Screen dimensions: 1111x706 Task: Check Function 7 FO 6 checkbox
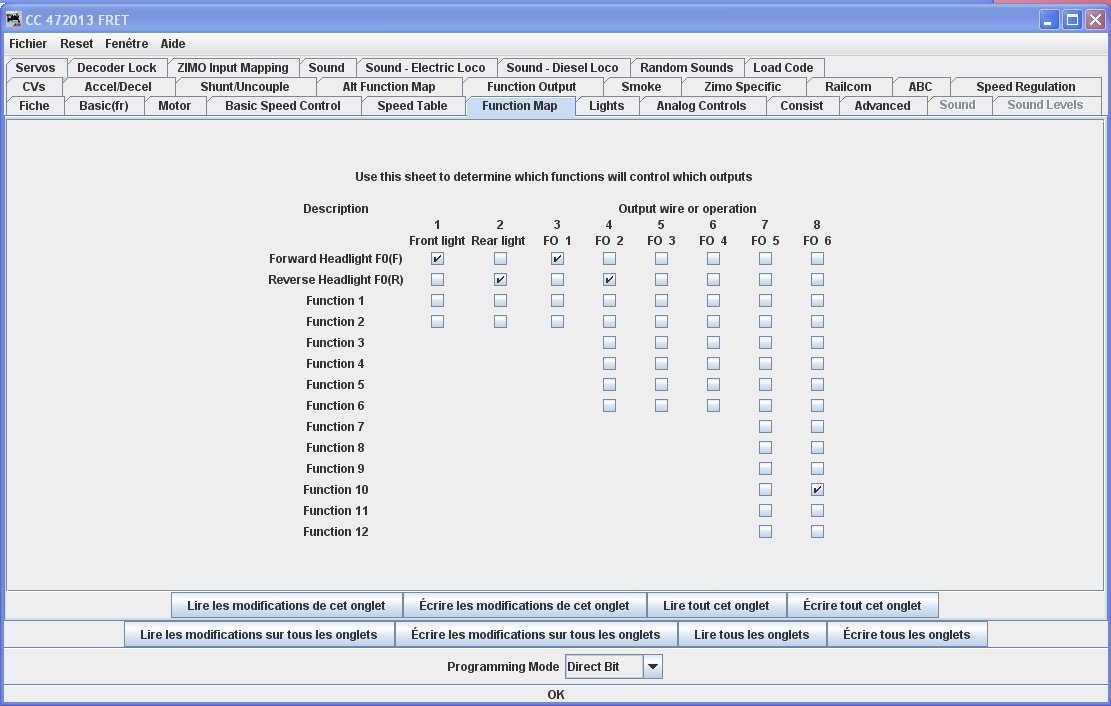817,427
